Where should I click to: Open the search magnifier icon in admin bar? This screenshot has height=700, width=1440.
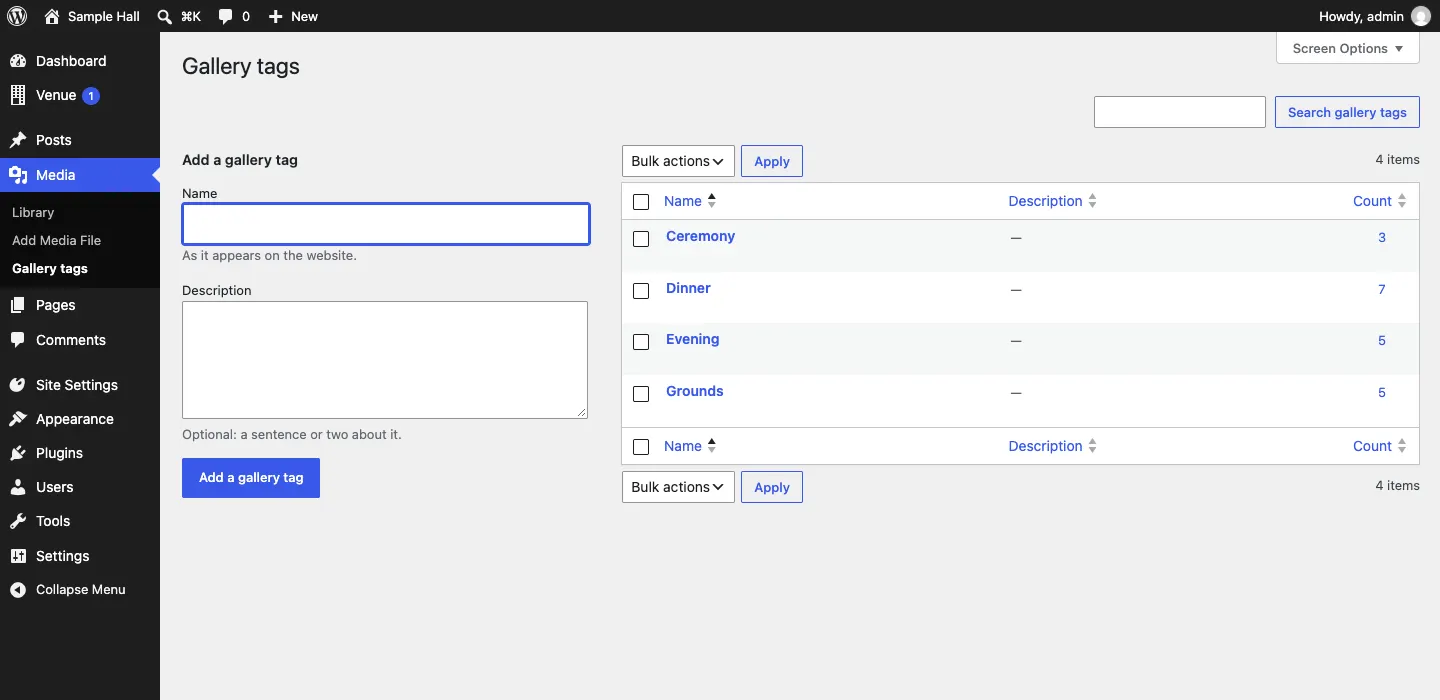click(165, 16)
